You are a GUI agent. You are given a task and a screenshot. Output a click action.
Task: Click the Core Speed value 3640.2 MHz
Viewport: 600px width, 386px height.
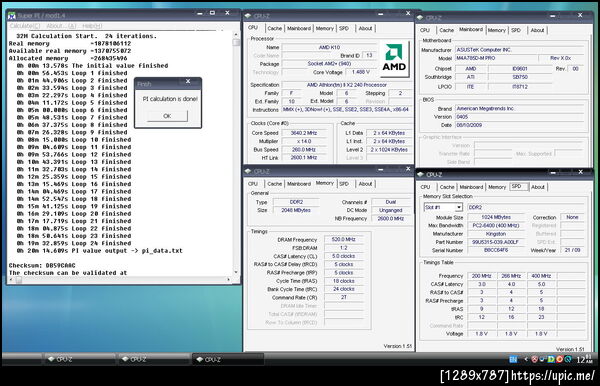pos(304,133)
